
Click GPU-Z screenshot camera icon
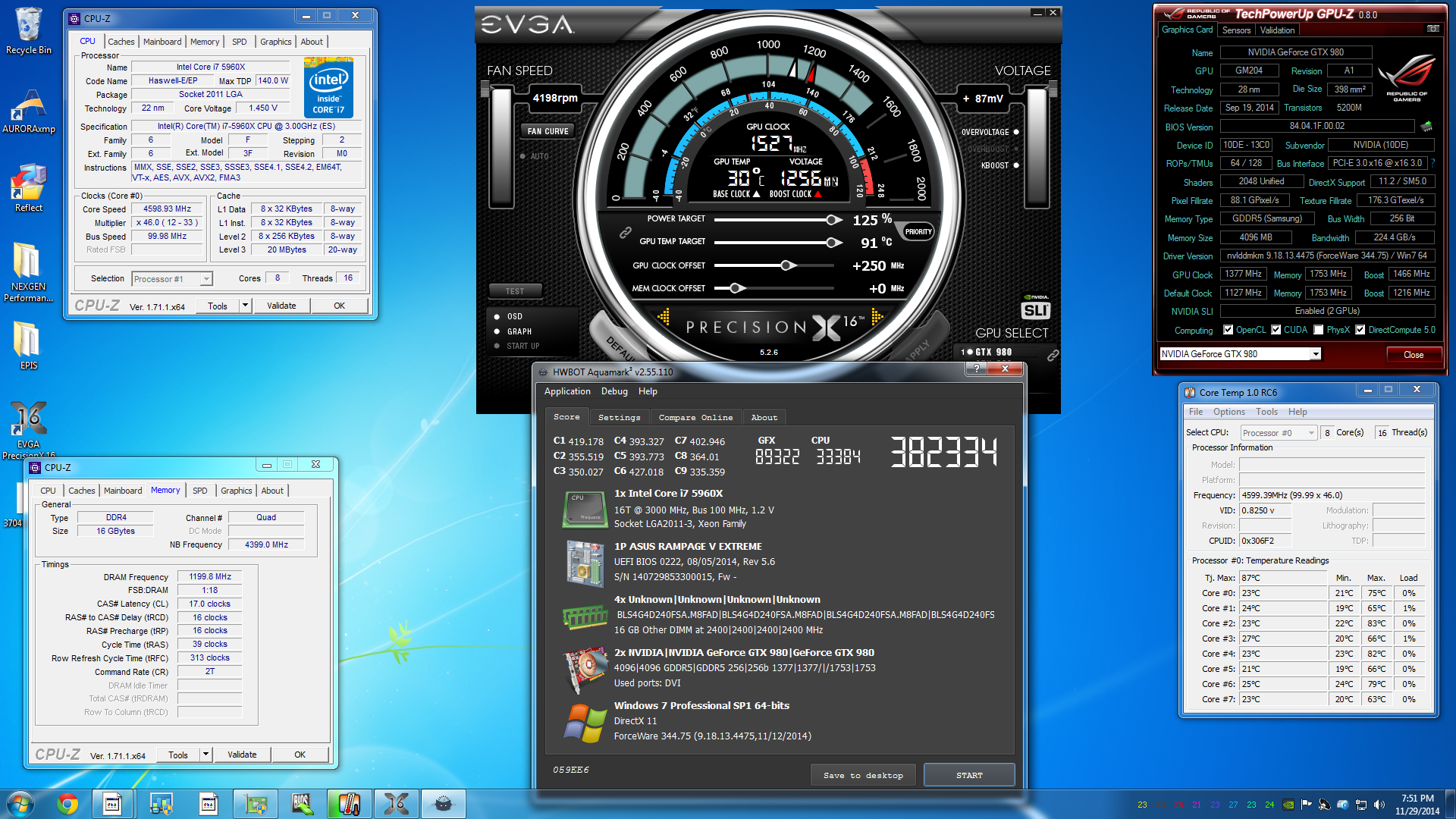tap(1432, 29)
